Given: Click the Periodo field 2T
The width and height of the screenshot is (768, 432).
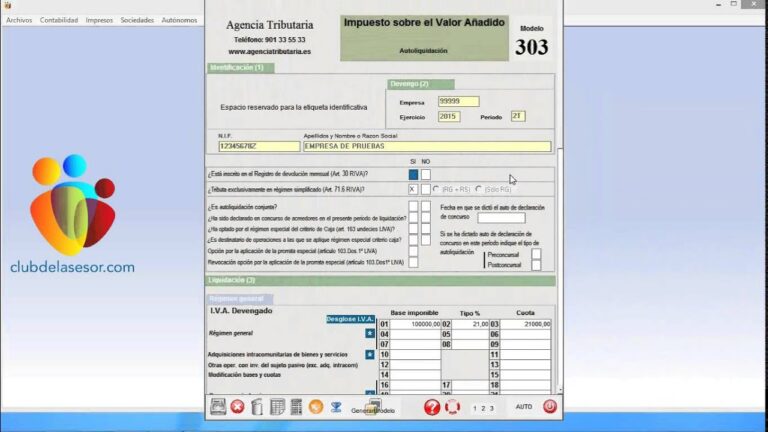Looking at the screenshot, I should [x=518, y=116].
